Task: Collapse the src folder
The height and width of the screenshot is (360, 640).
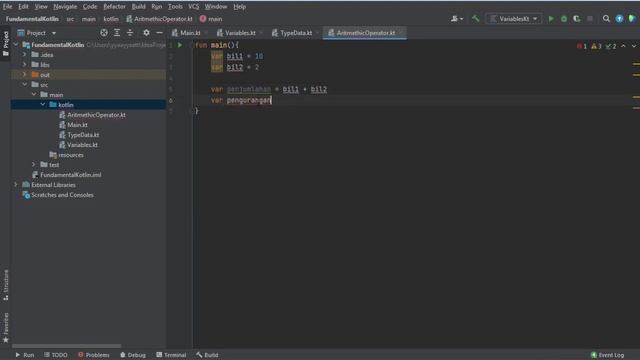Action: click(24, 84)
